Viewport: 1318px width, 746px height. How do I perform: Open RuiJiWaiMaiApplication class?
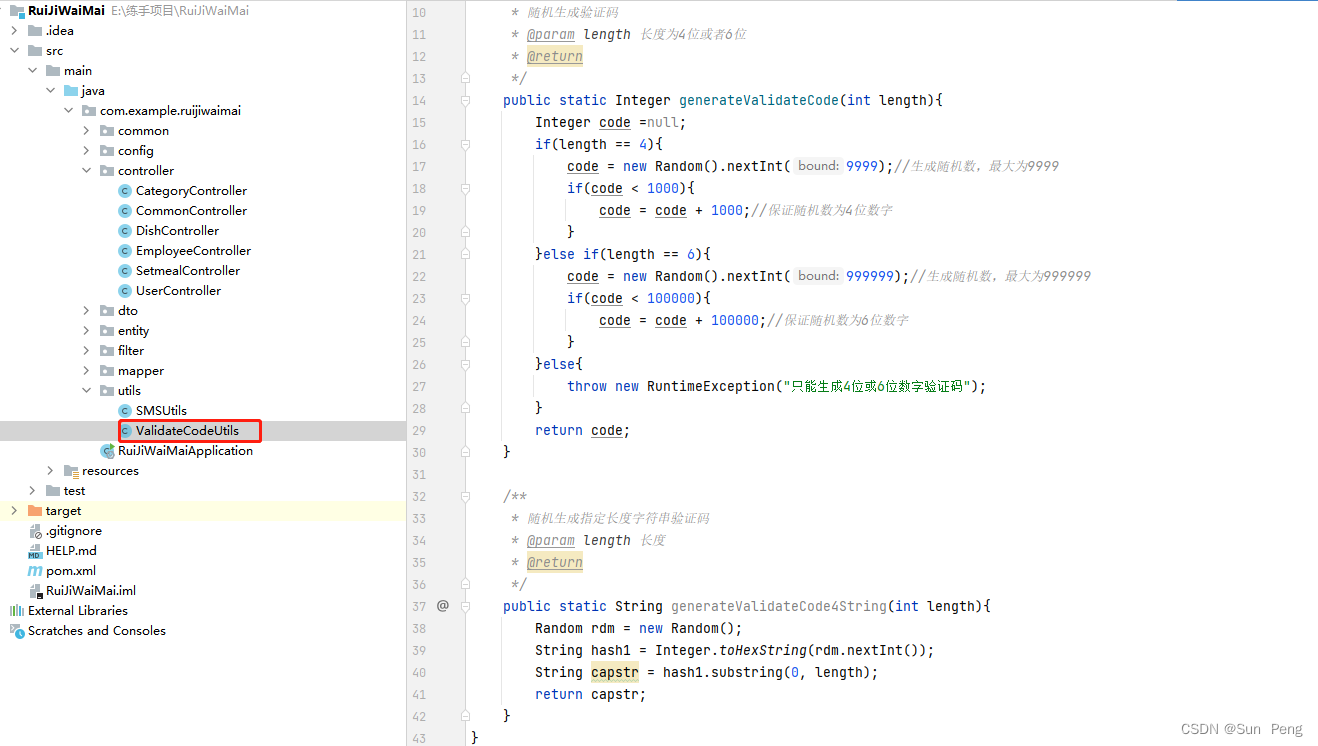[185, 451]
